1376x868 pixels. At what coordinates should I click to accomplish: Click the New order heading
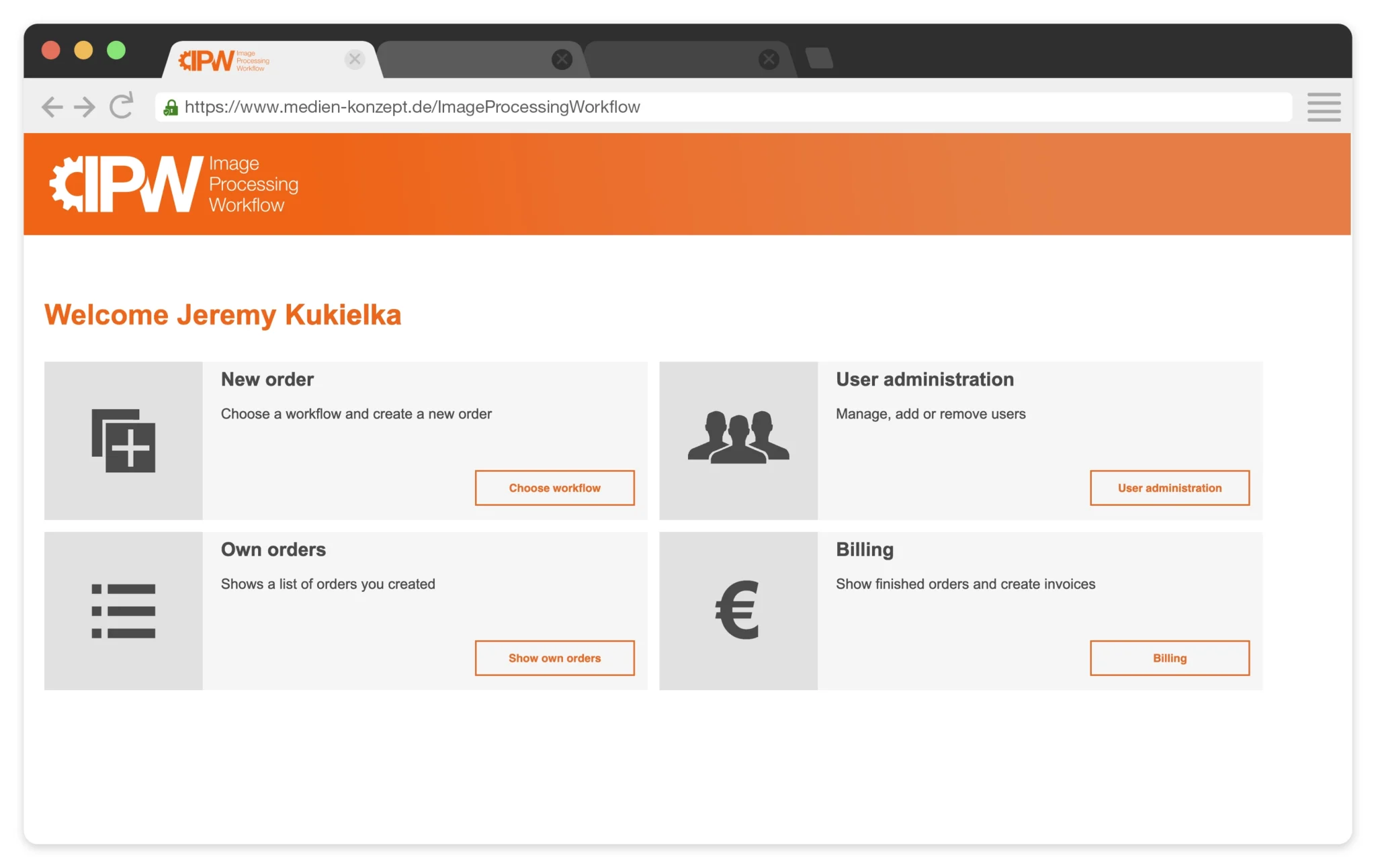coord(267,380)
